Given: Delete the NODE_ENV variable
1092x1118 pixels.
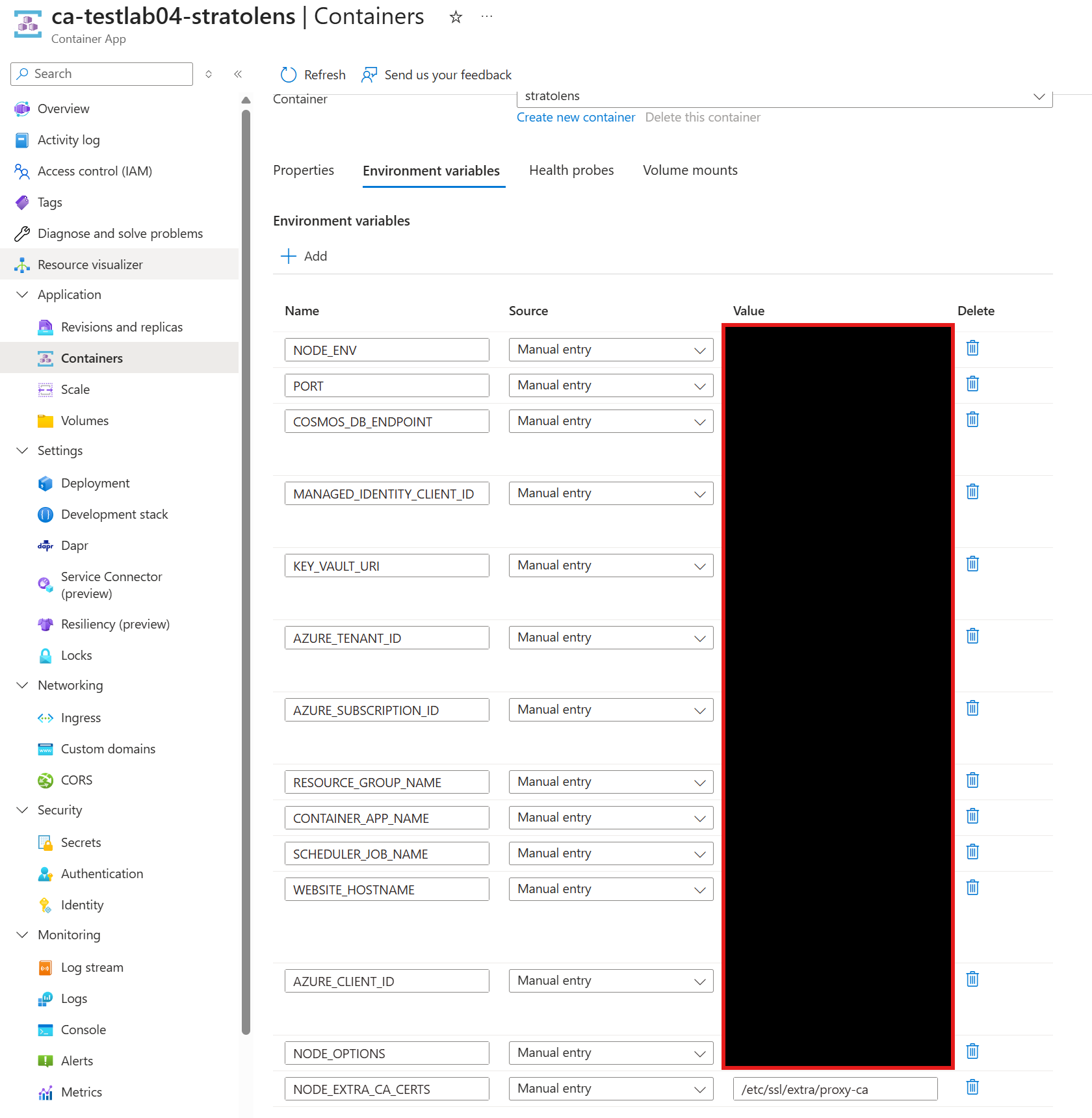Looking at the screenshot, I should 972,348.
